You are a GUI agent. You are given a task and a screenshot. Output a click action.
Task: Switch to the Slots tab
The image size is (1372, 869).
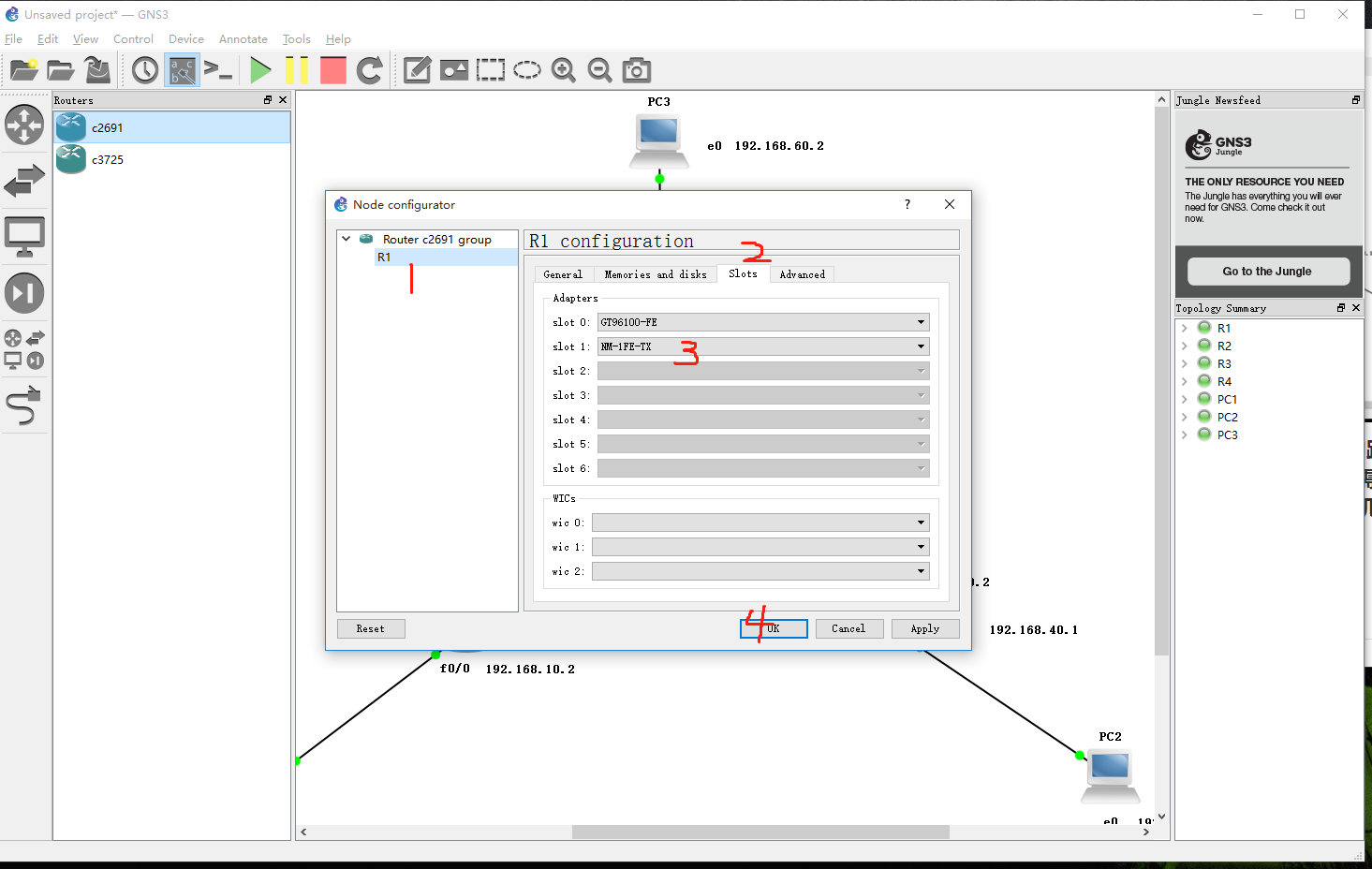pyautogui.click(x=743, y=273)
